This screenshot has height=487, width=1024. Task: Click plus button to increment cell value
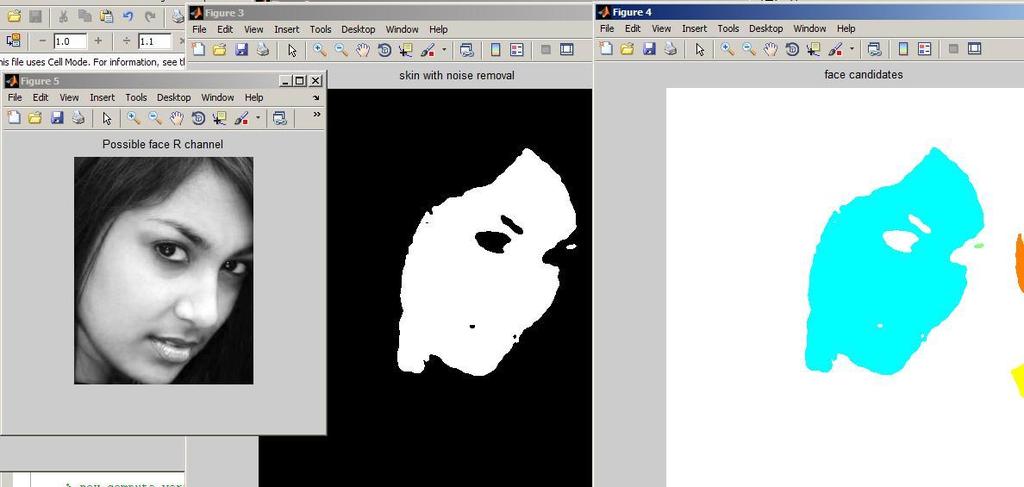(x=98, y=41)
